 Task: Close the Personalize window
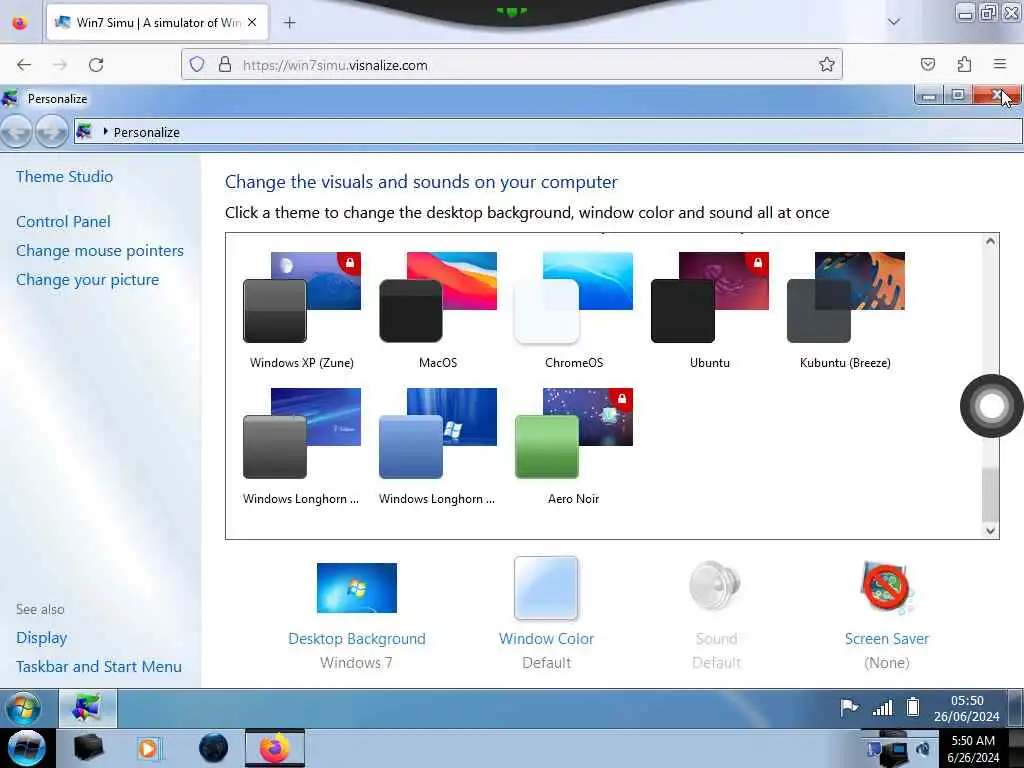click(996, 96)
